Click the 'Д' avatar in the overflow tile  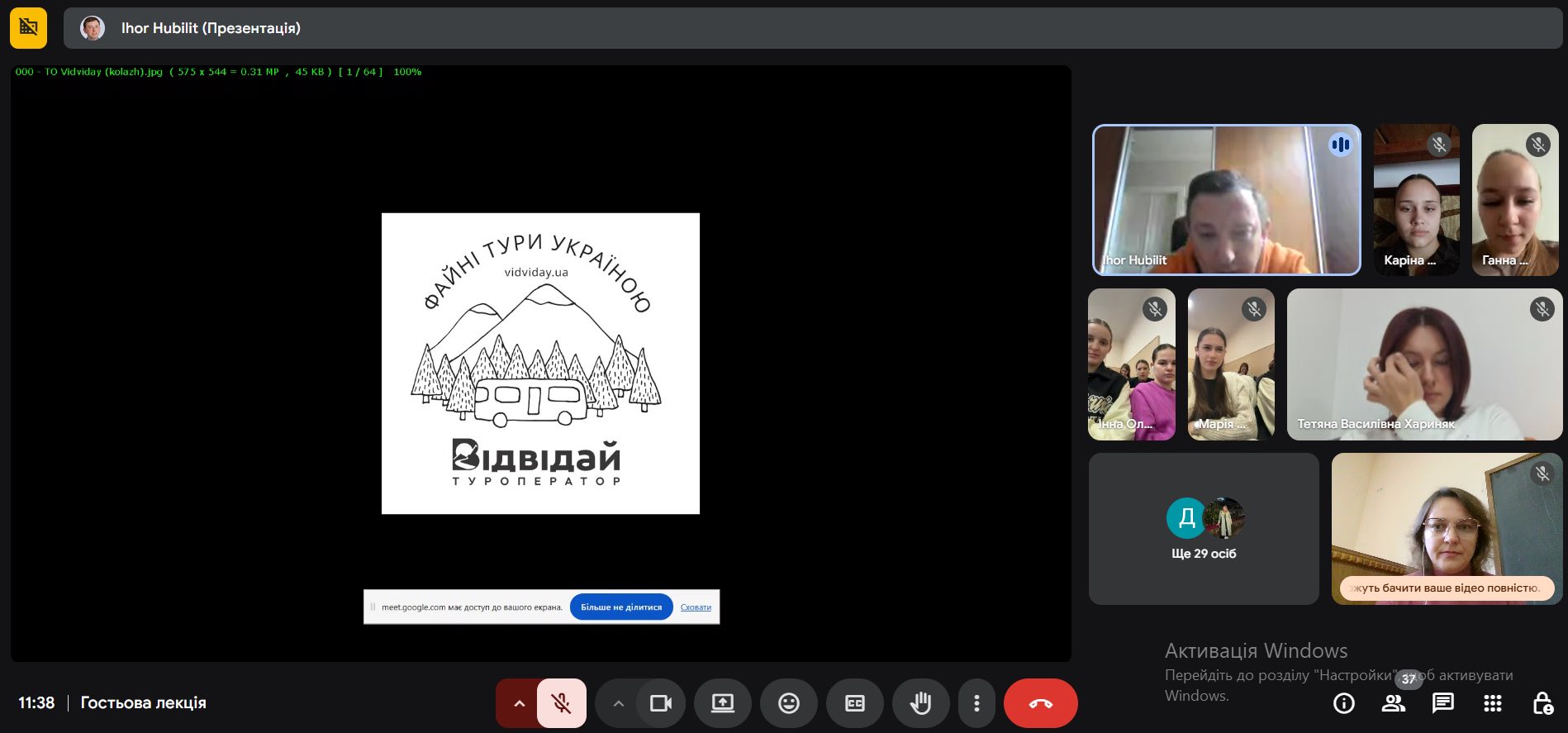coord(1186,518)
